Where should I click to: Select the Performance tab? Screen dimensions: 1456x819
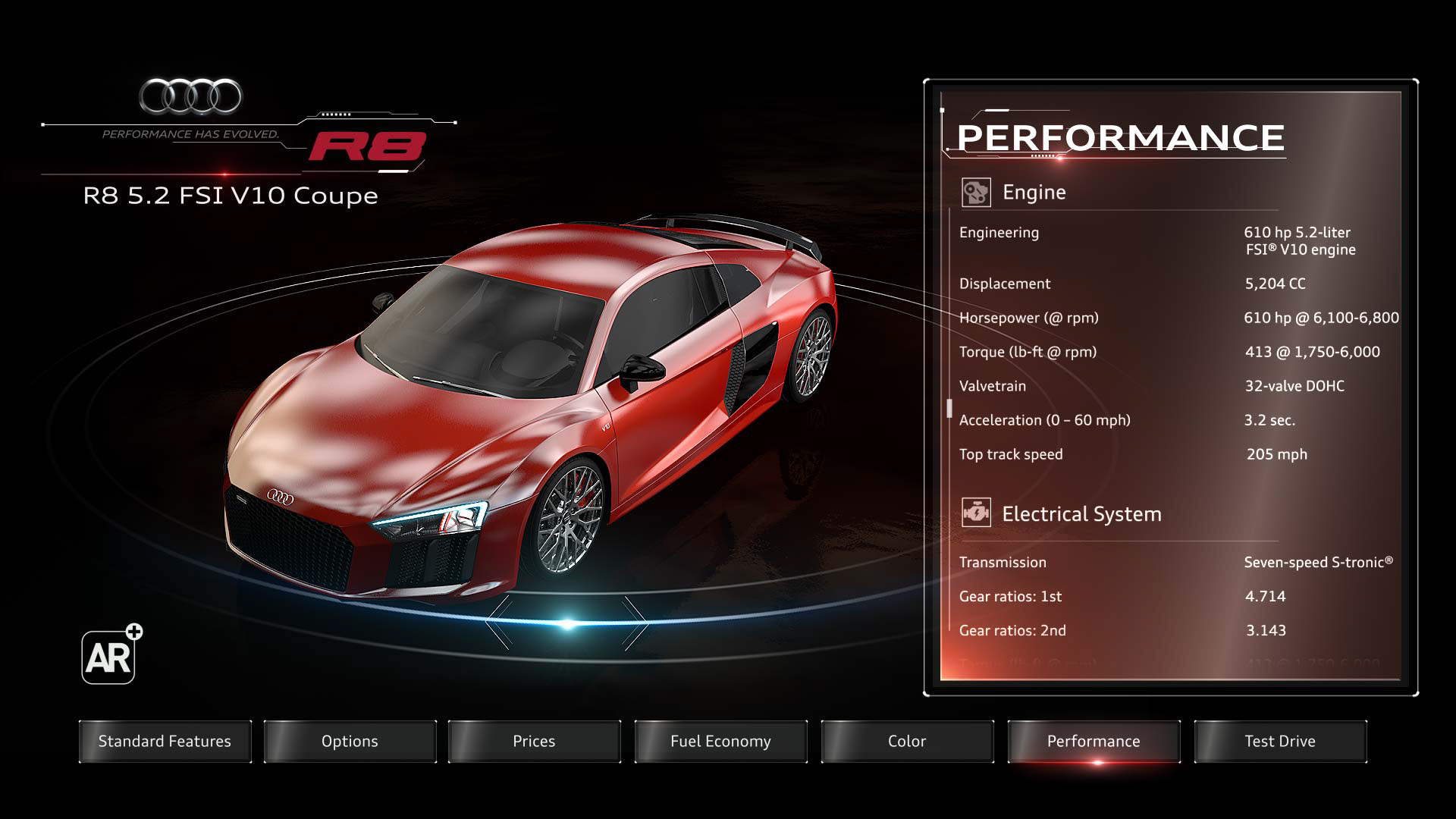tap(1094, 741)
